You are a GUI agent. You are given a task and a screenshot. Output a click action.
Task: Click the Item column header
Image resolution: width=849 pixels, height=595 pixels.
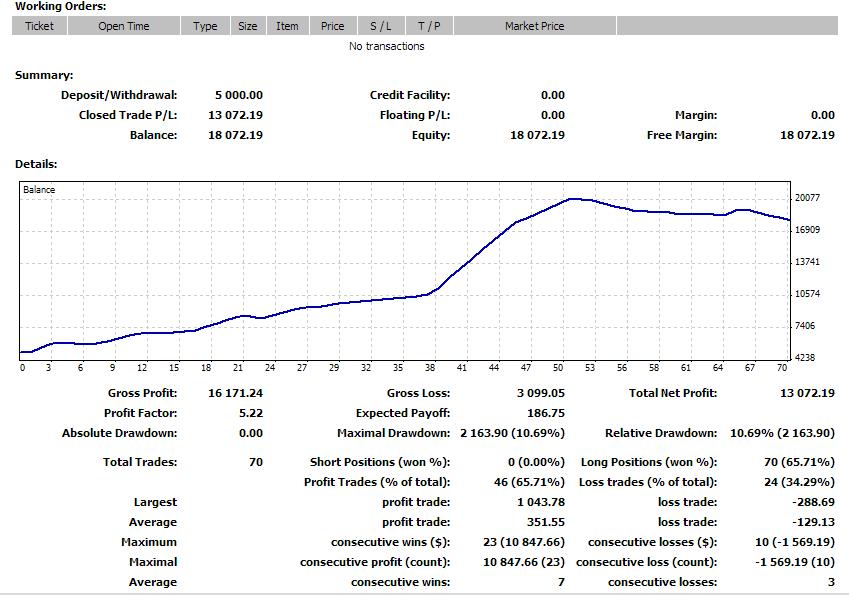click(x=287, y=26)
